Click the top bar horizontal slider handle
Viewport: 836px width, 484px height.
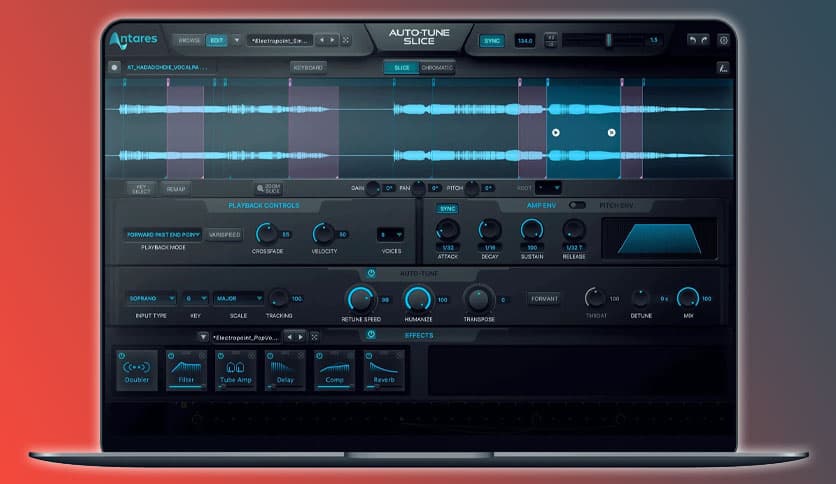pyautogui.click(x=608, y=41)
